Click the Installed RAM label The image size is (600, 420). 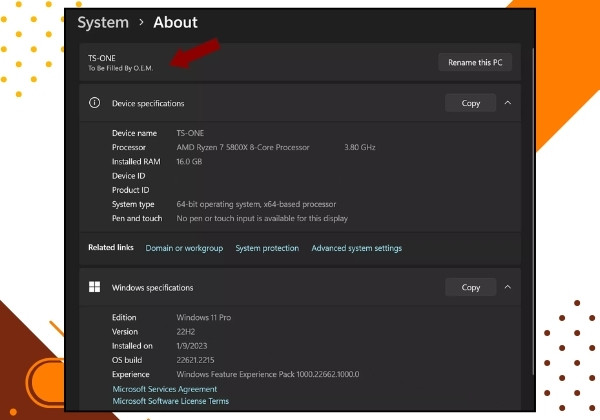tap(136, 161)
